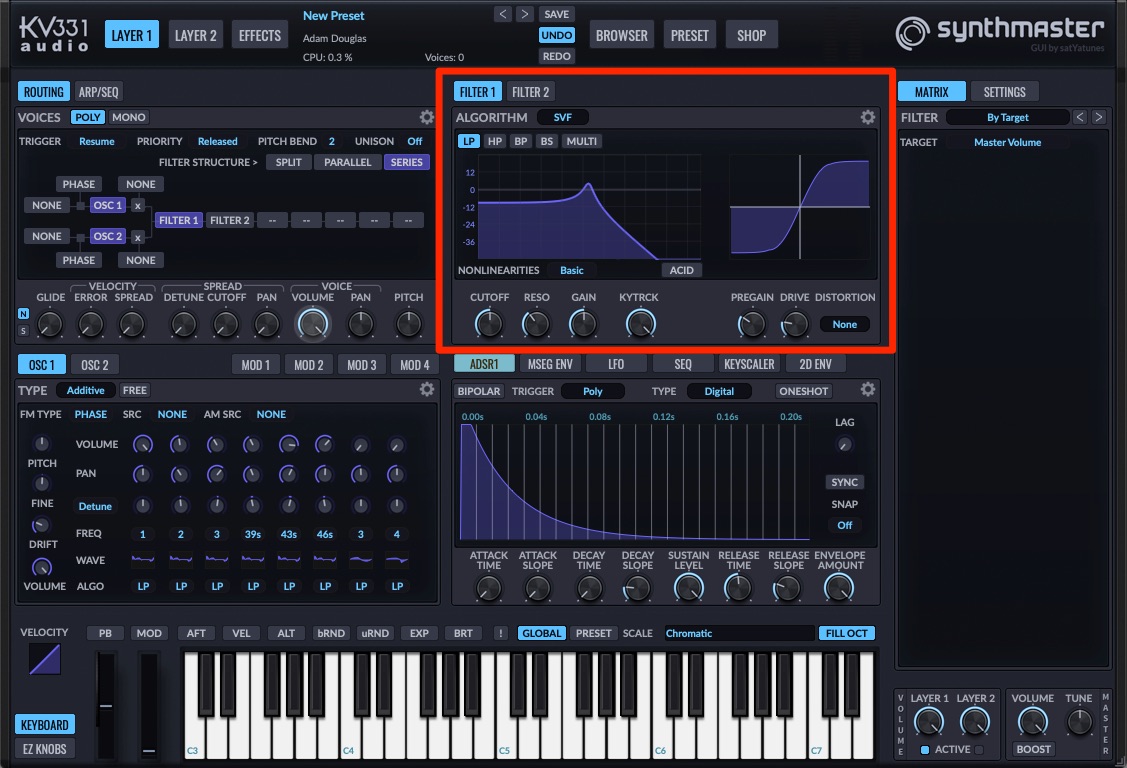This screenshot has width=1127, height=768.
Task: Click the New Preset name field
Action: 334,16
